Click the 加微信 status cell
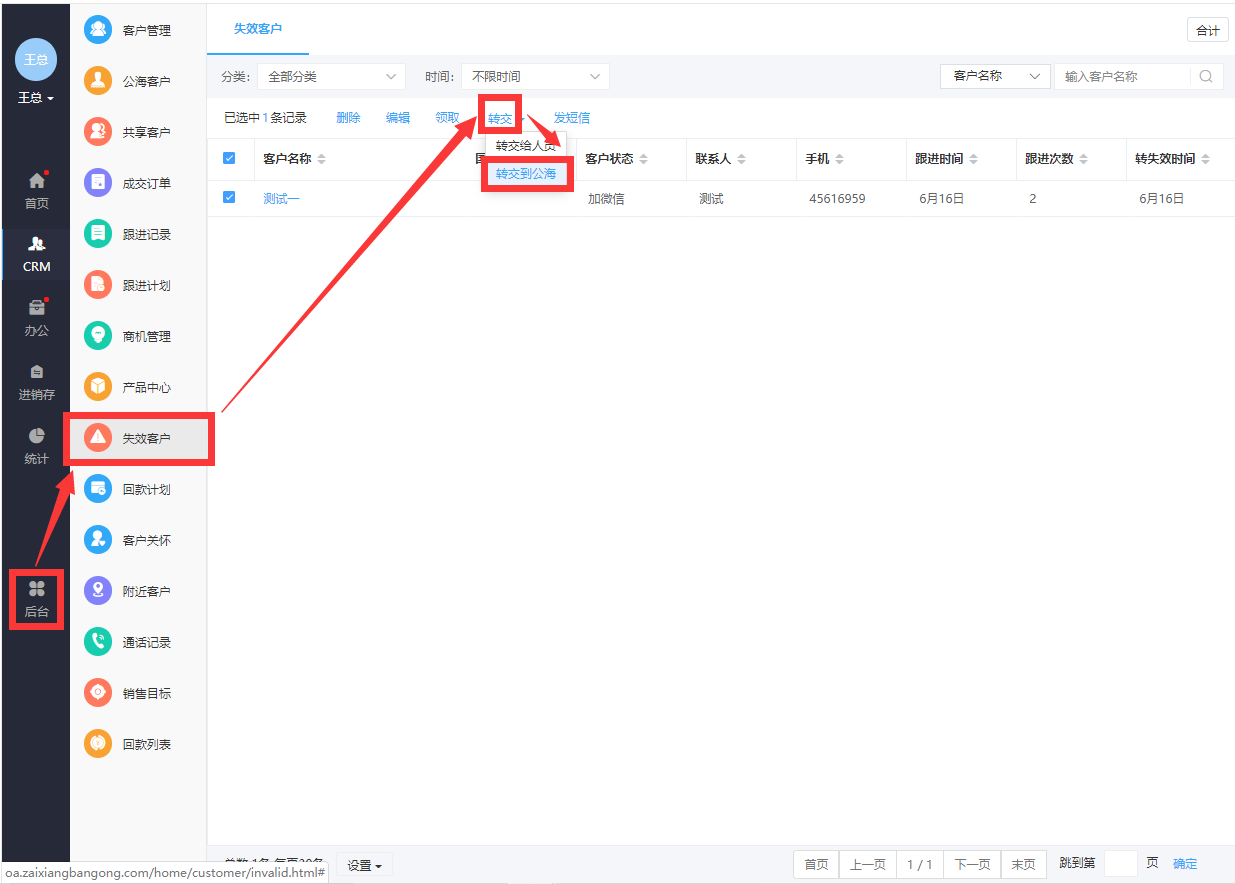Viewport: 1235px width, 884px height. (x=606, y=199)
